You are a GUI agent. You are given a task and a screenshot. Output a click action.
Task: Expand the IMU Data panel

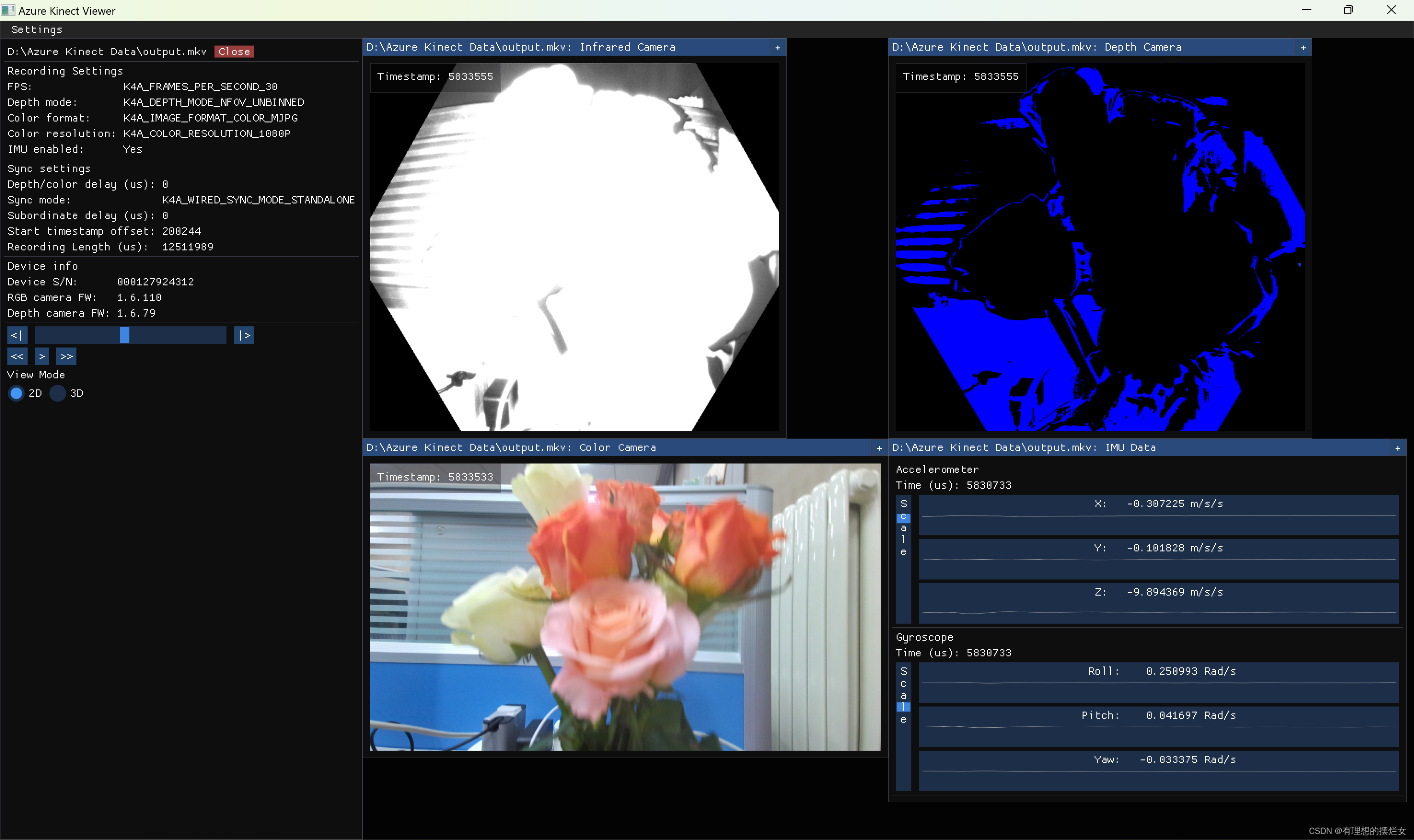coord(1397,448)
